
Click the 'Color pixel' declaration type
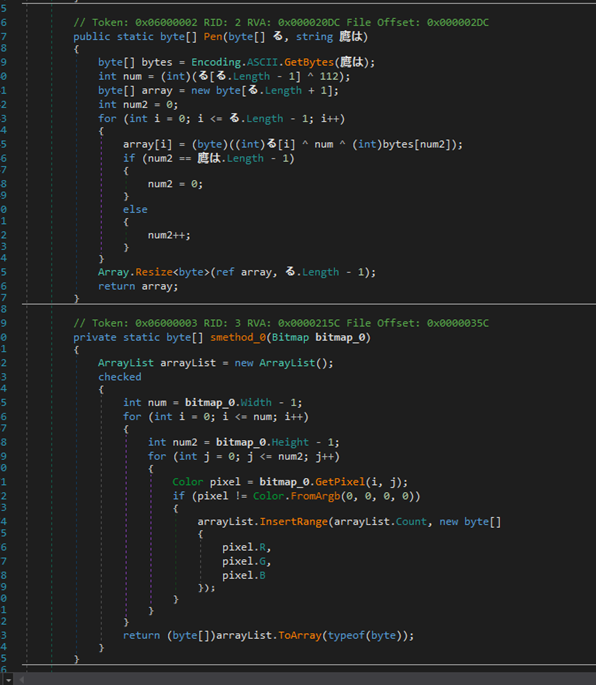[188, 482]
